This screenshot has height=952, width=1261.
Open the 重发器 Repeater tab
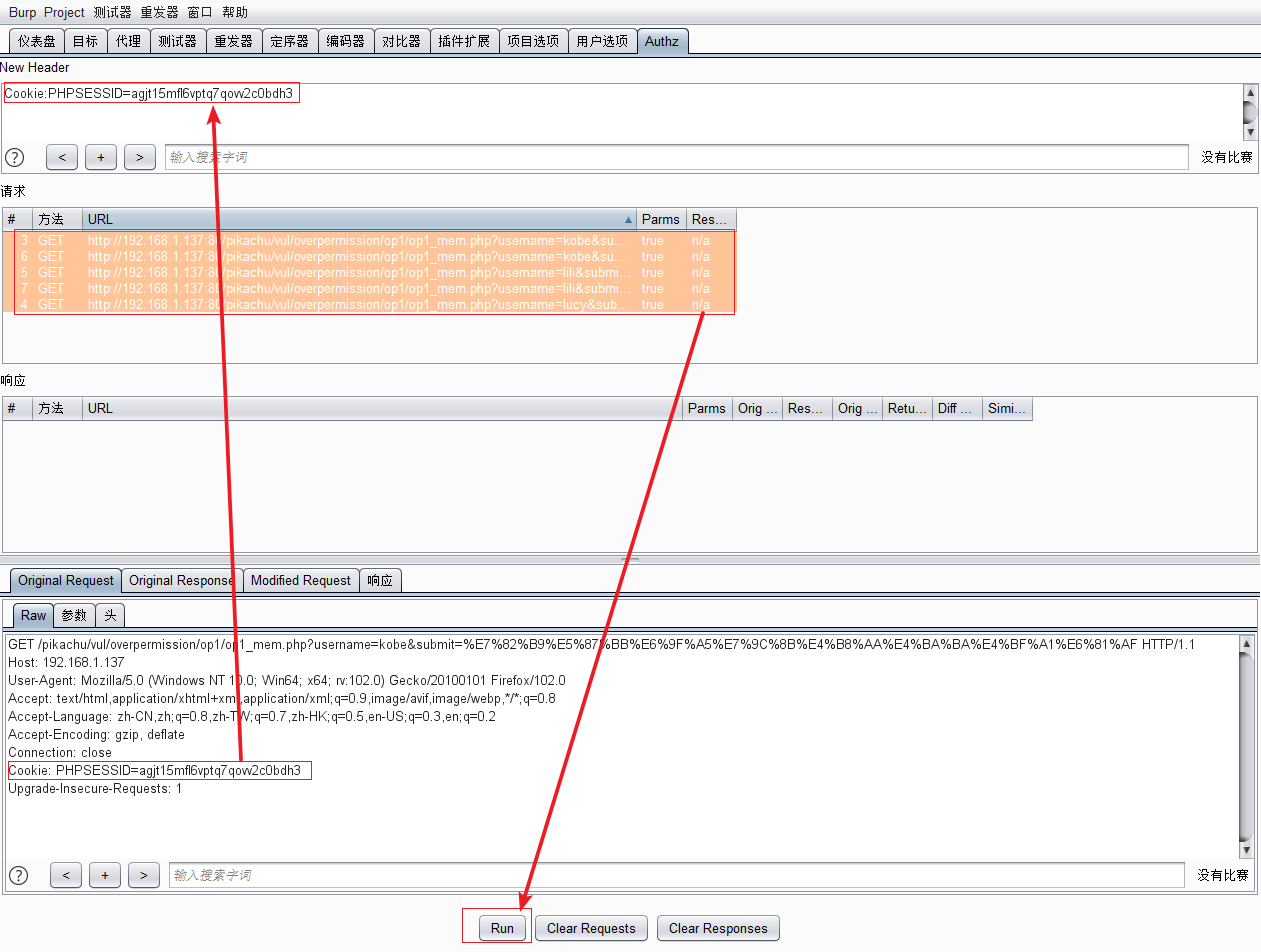(x=233, y=41)
